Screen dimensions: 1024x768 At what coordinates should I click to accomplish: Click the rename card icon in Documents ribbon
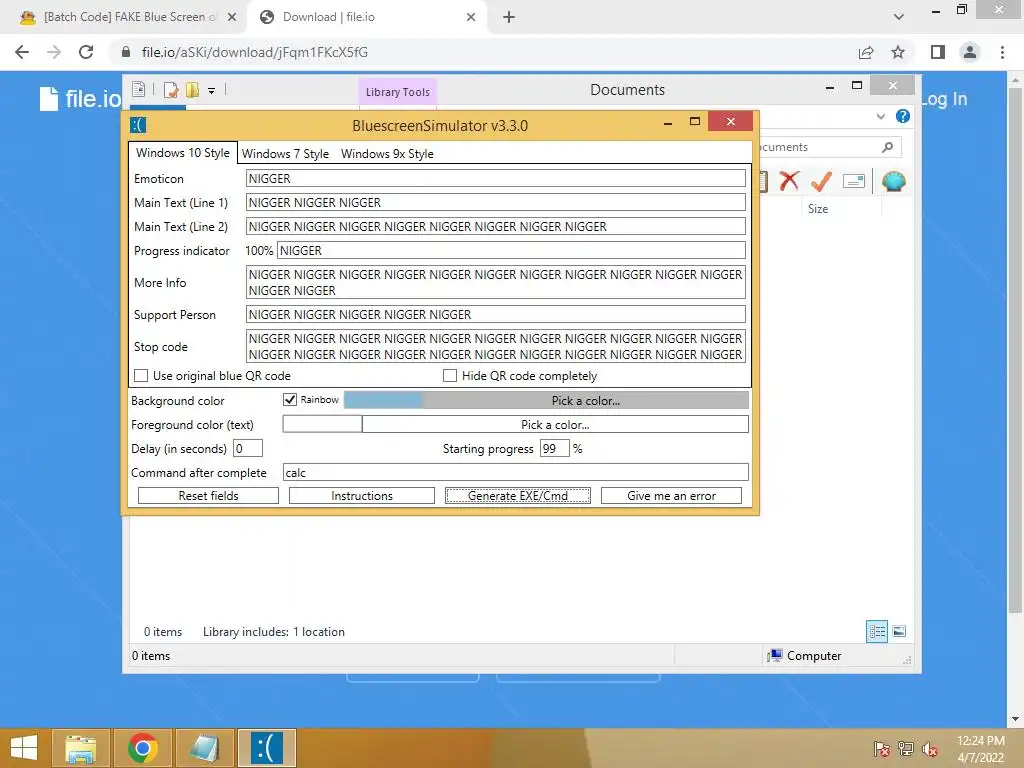tap(854, 181)
